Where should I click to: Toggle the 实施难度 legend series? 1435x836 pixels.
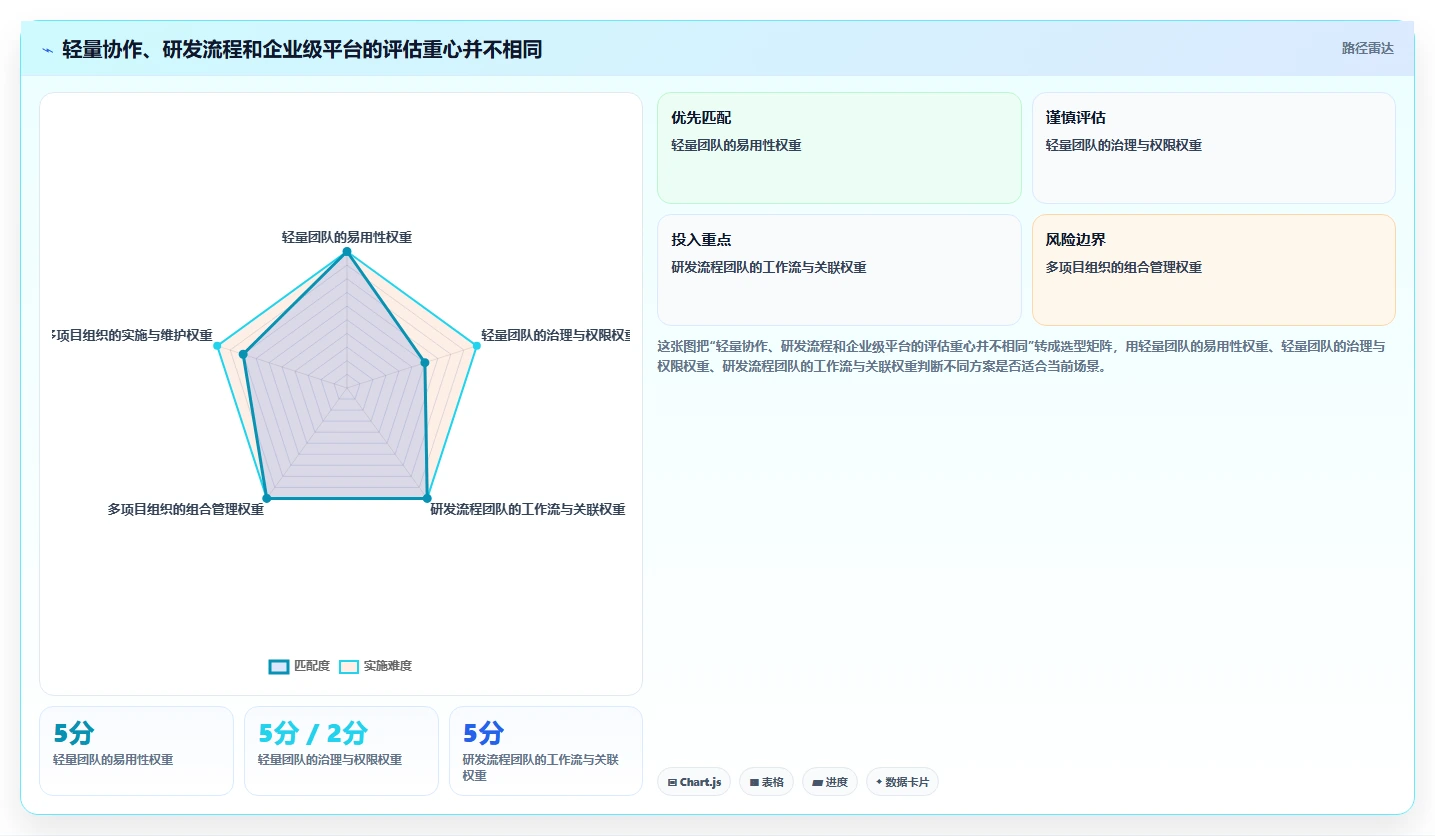[x=375, y=666]
